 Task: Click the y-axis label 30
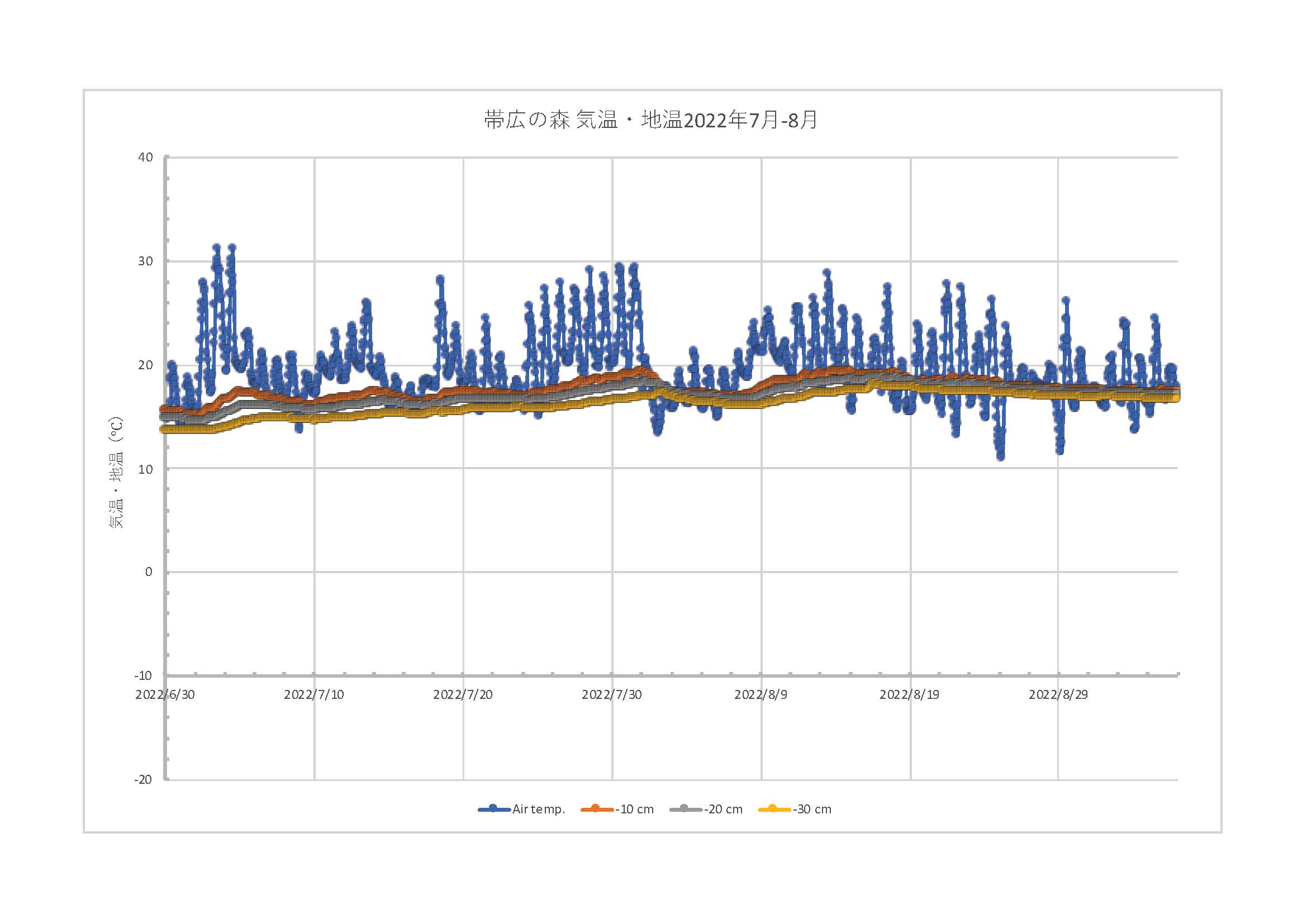tap(146, 261)
